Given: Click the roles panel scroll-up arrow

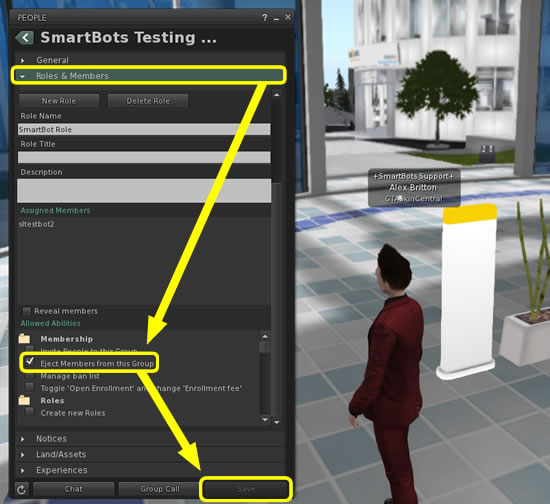Looking at the screenshot, I should pyautogui.click(x=276, y=95).
